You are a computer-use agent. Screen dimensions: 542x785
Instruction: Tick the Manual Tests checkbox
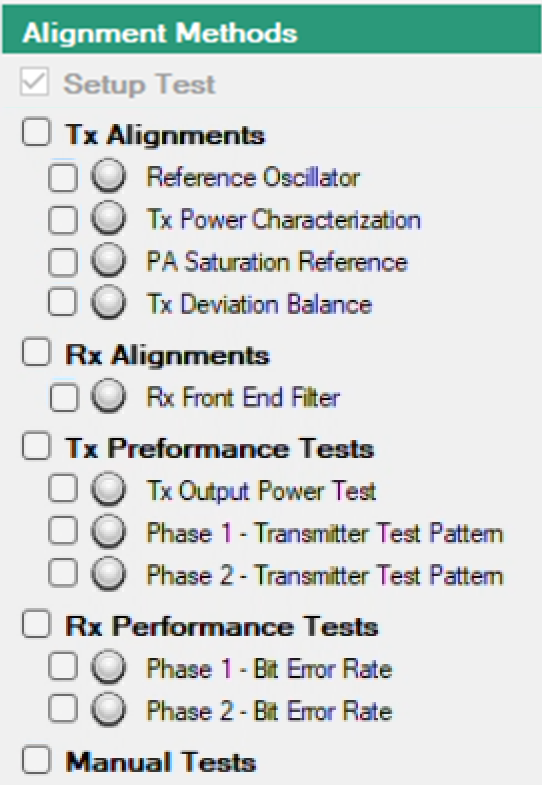pos(37,760)
